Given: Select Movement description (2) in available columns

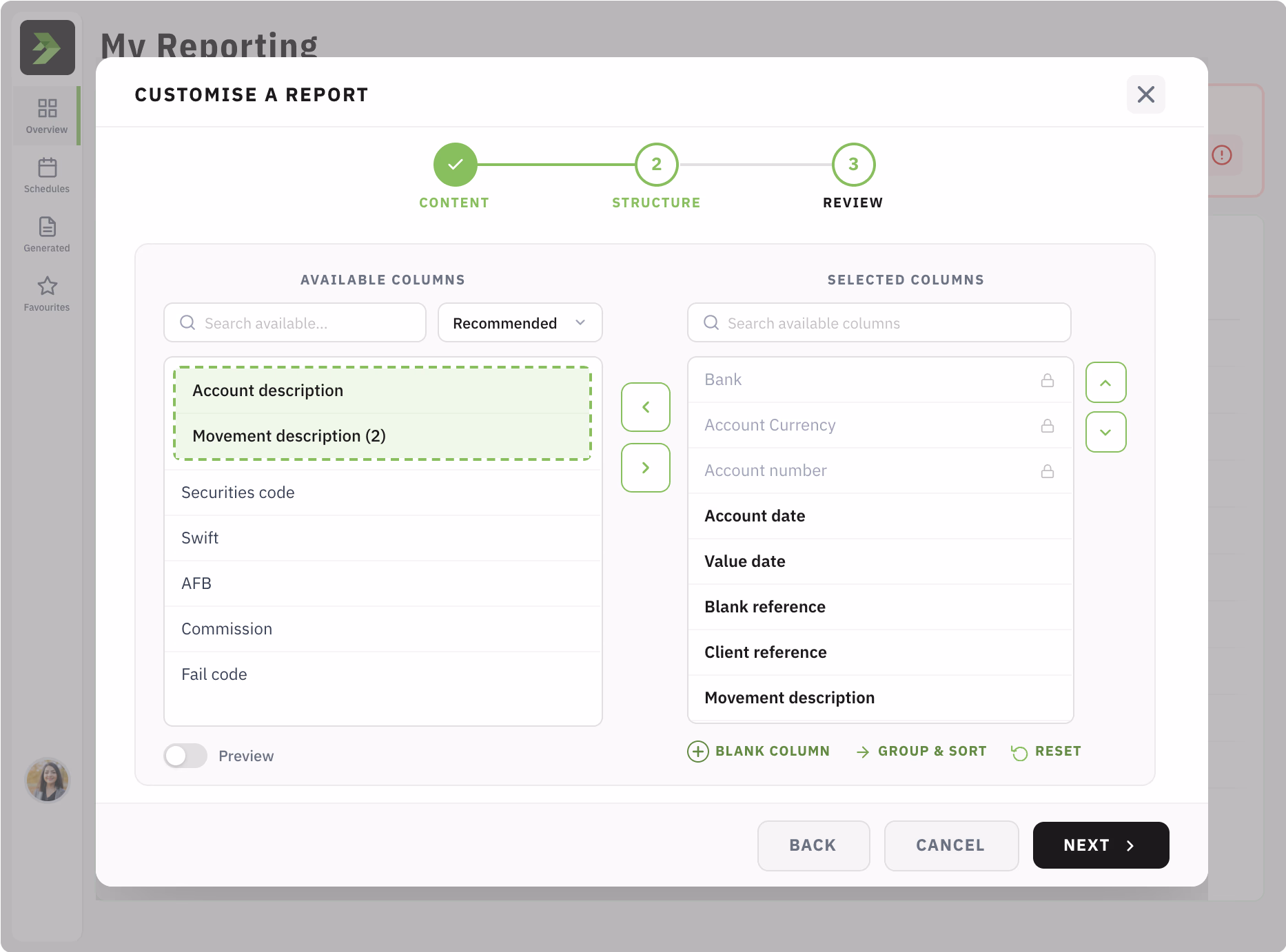Looking at the screenshot, I should (x=383, y=436).
